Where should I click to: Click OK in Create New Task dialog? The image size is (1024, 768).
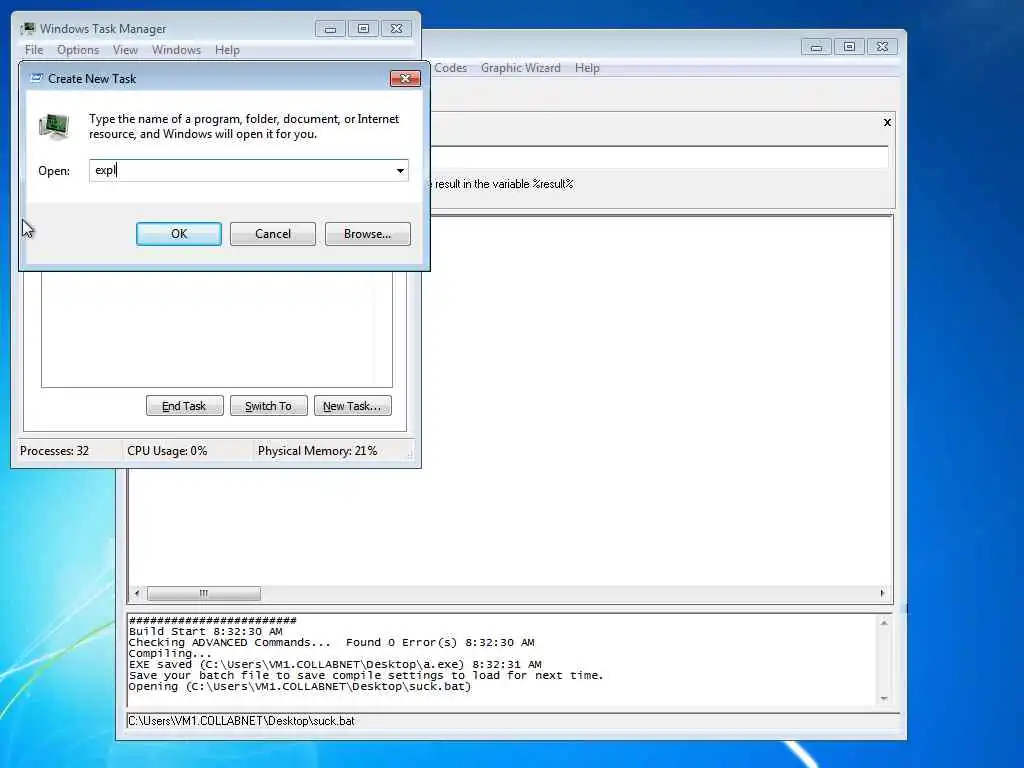pos(178,234)
